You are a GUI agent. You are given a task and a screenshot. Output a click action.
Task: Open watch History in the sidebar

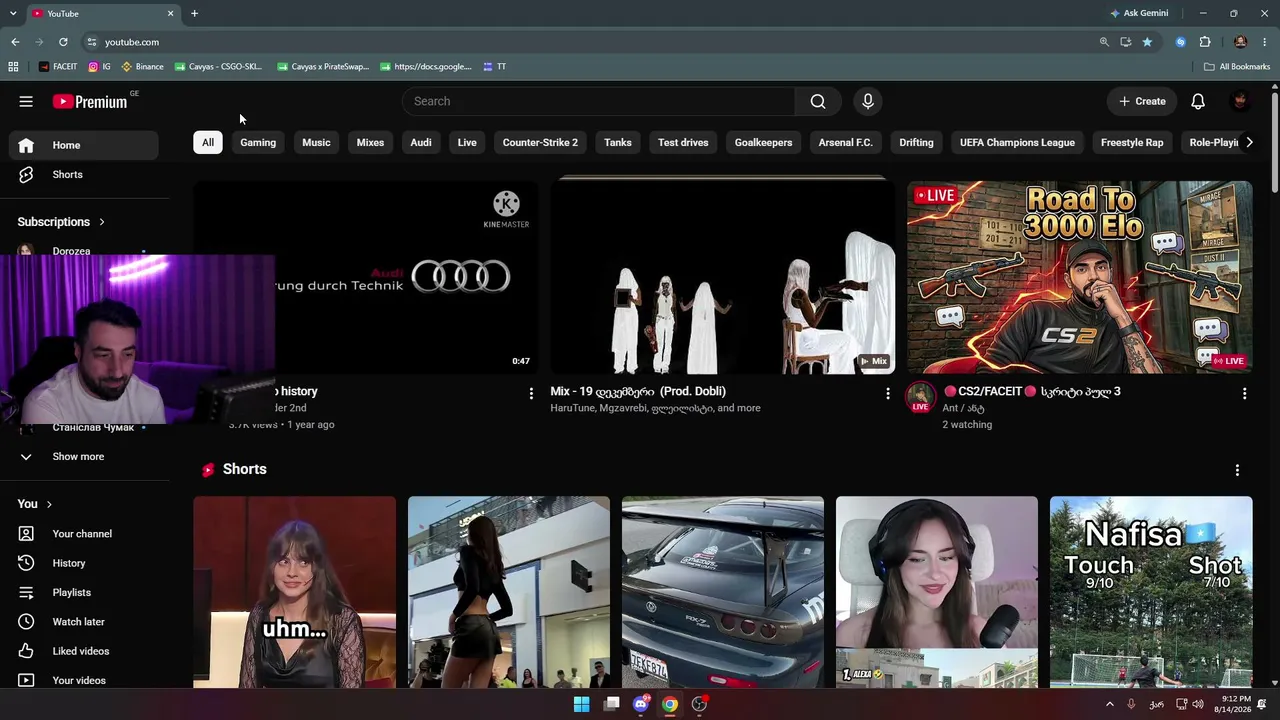pyautogui.click(x=84, y=563)
